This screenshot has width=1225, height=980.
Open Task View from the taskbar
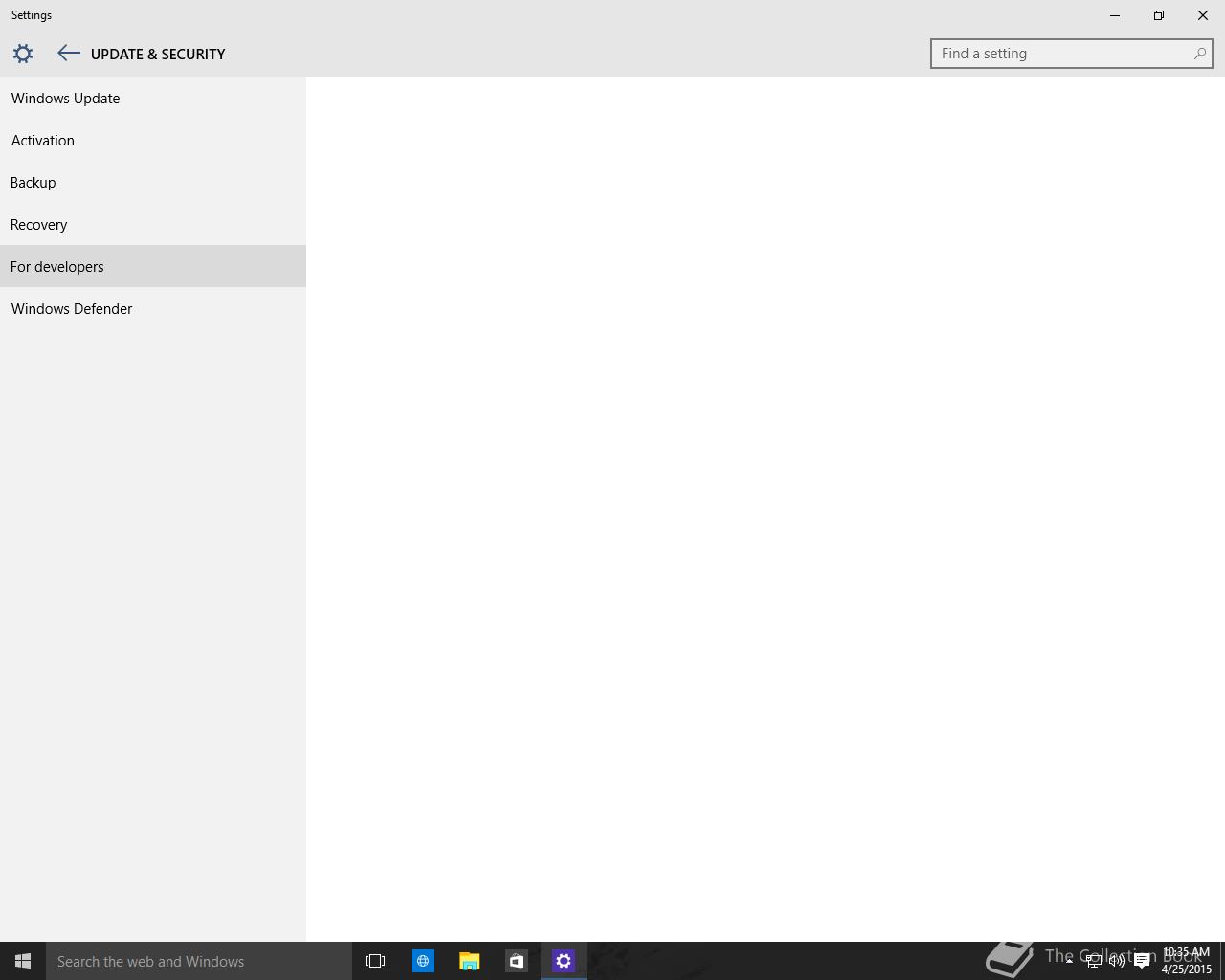pos(375,961)
